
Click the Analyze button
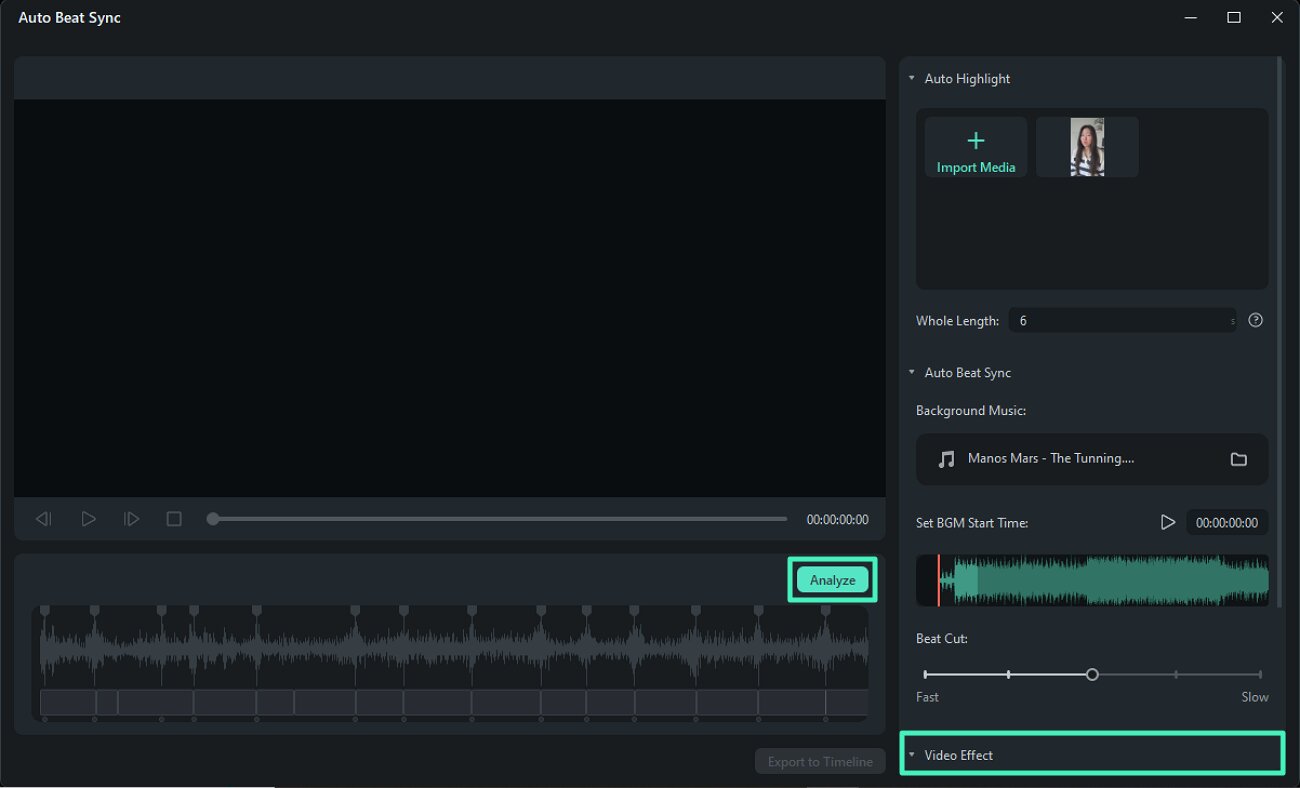click(832, 580)
